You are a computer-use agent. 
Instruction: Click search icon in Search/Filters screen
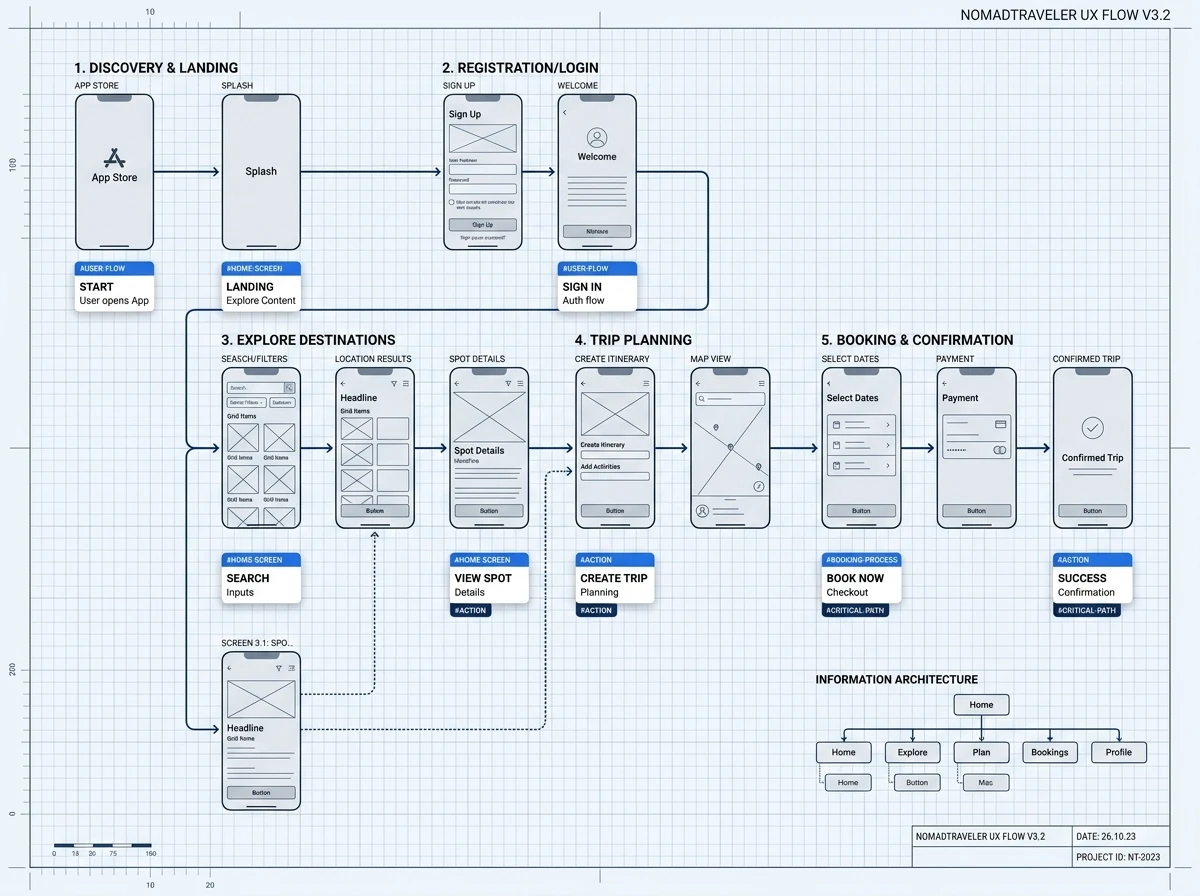[x=289, y=387]
